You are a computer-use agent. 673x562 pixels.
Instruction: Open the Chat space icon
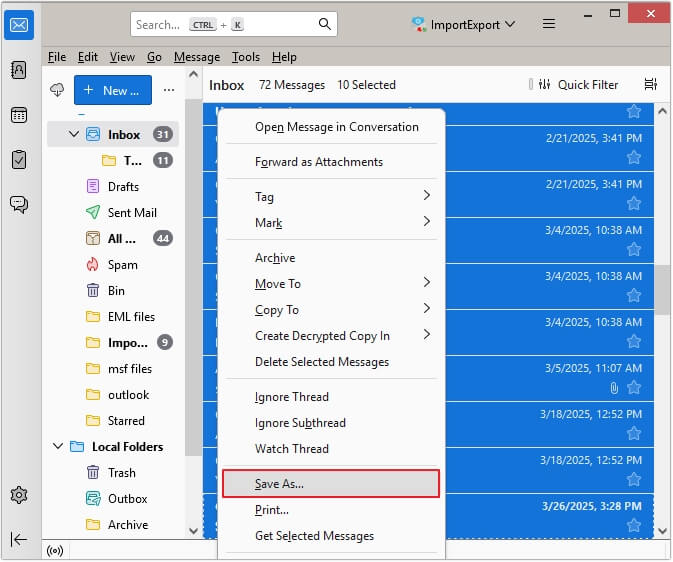click(x=19, y=204)
